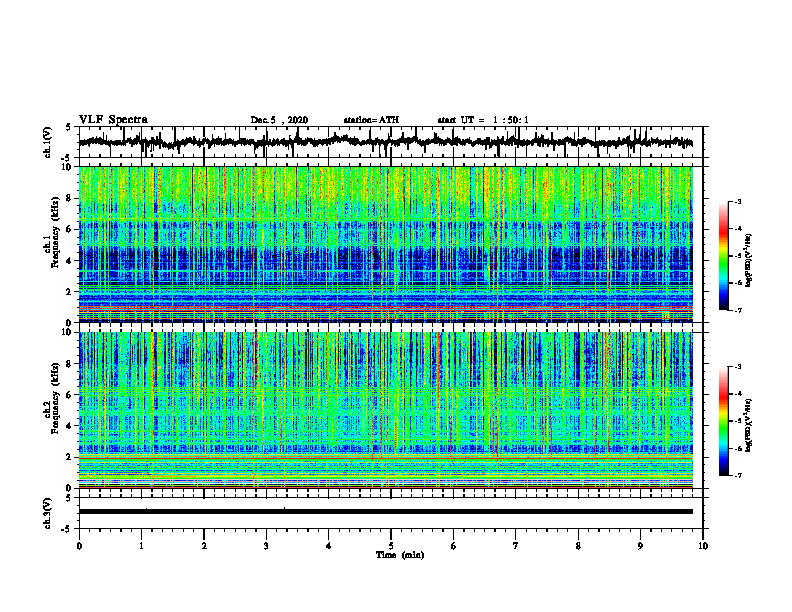Image resolution: width=792 pixels, height=612 pixels.
Task: Click the "ch.1(V)" axis label
Action: [48, 142]
